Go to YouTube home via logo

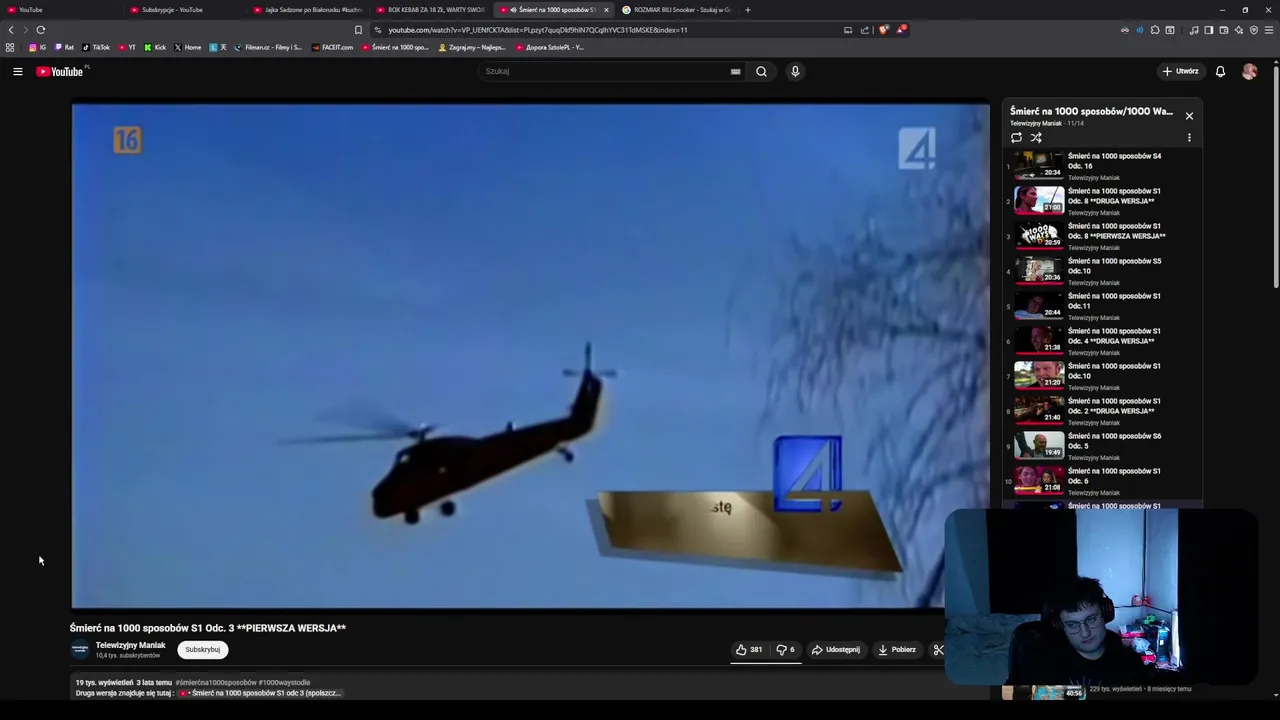coord(62,71)
